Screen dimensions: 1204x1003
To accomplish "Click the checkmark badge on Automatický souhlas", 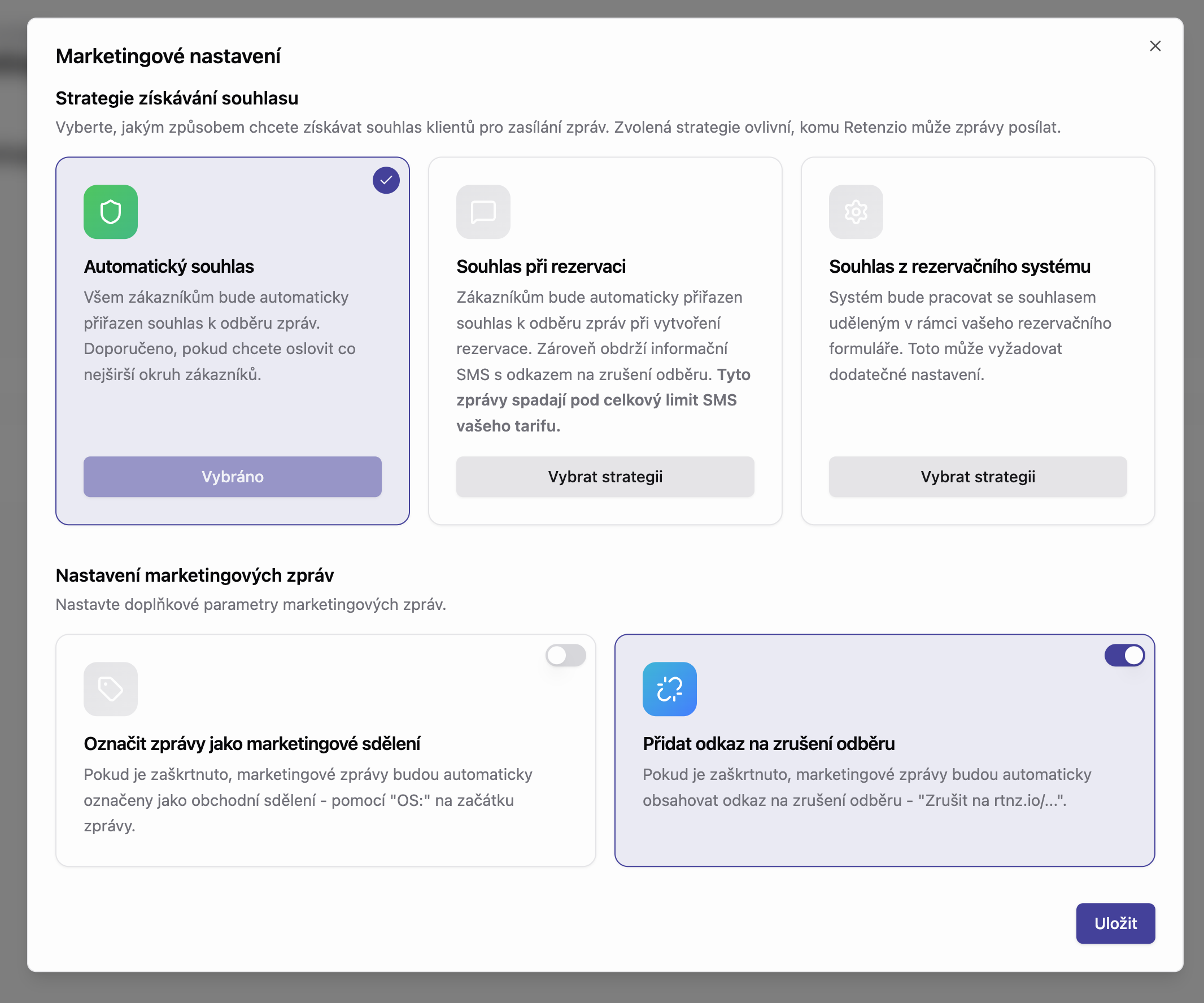I will click(x=386, y=180).
